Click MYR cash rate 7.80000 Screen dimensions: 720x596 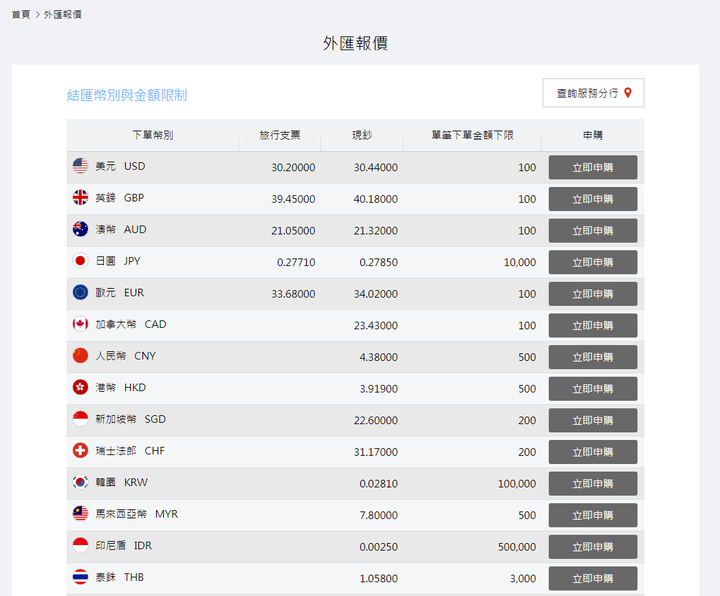(379, 516)
